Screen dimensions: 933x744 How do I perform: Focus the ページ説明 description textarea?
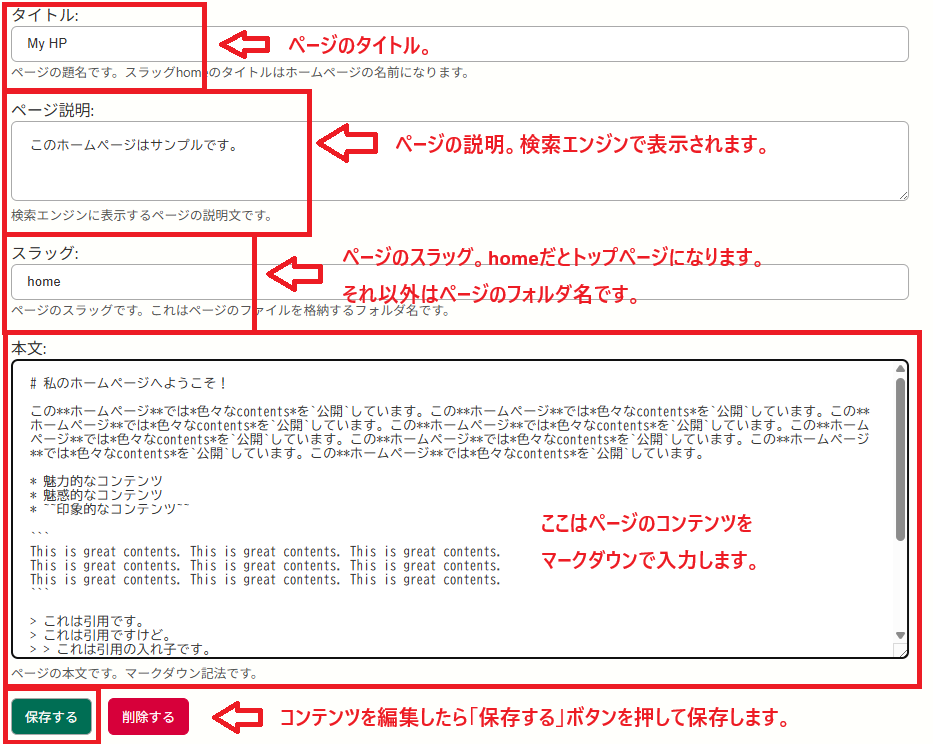point(459,161)
